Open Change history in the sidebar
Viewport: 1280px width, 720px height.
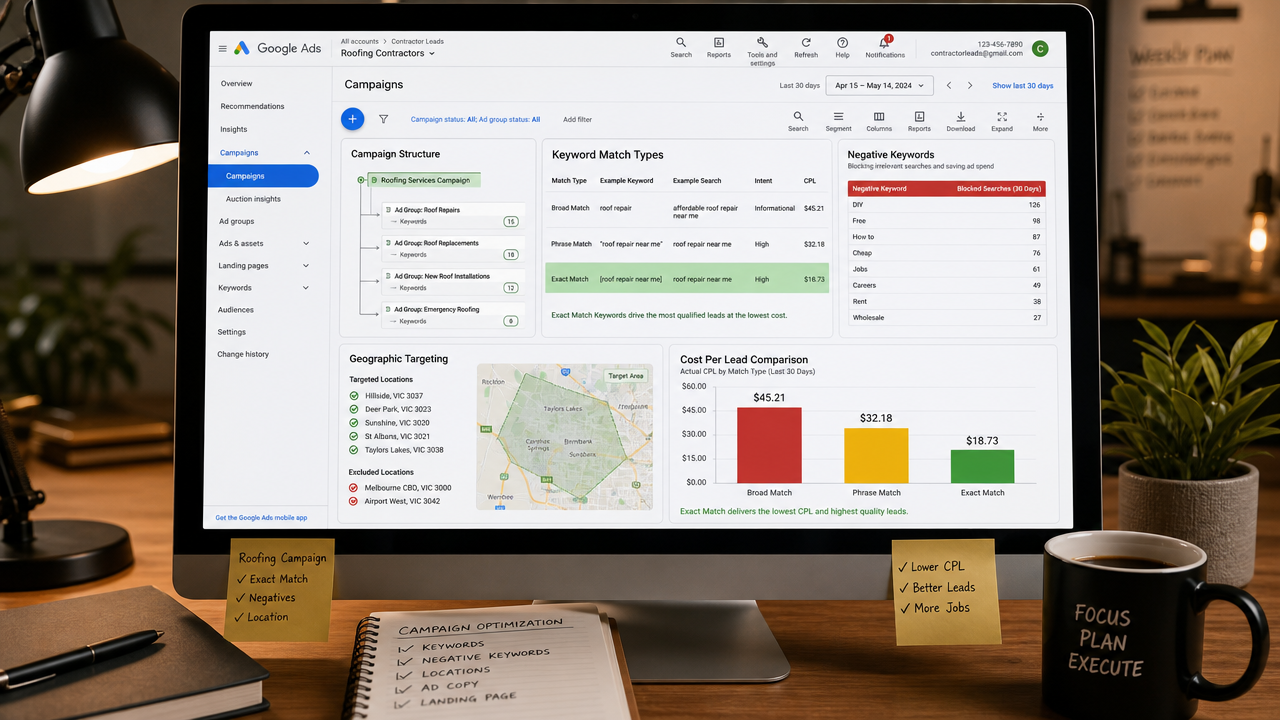pos(243,354)
